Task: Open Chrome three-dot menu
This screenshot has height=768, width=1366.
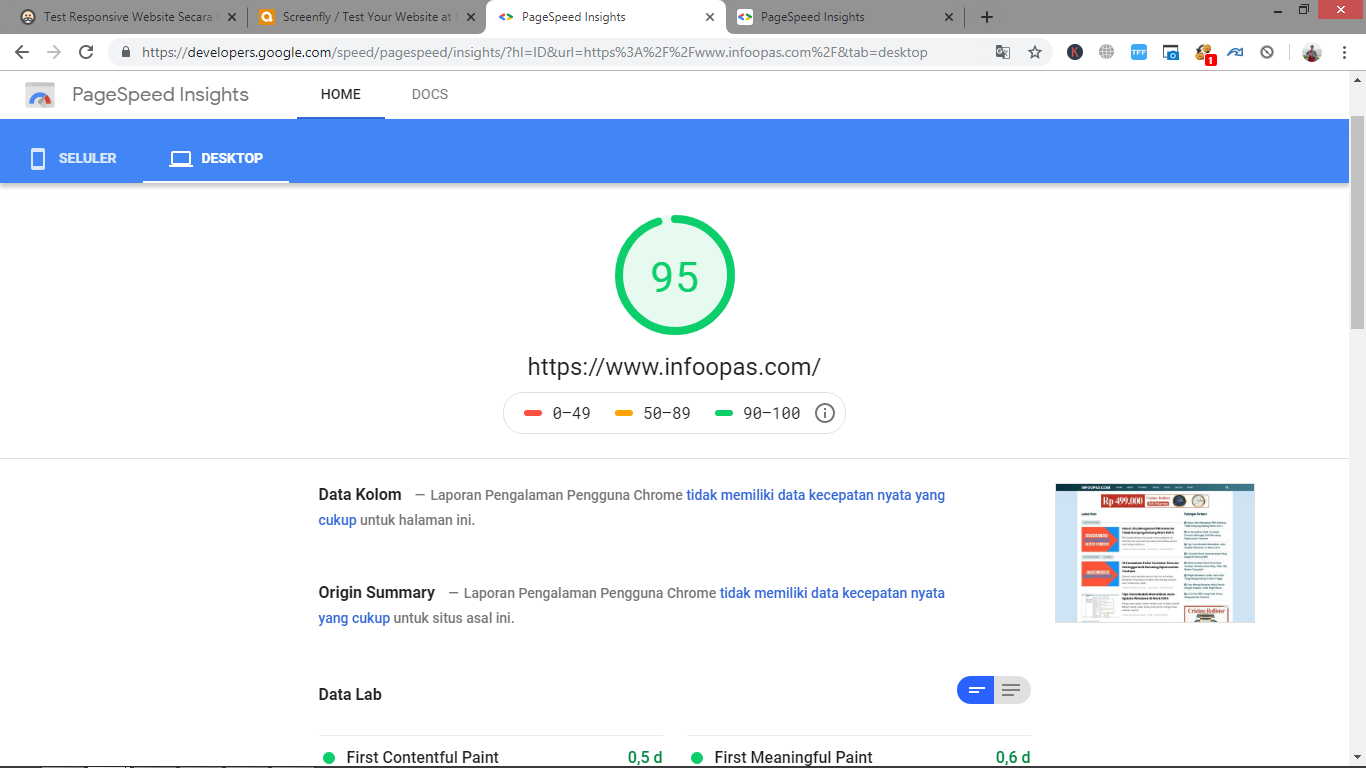Action: [x=1343, y=52]
